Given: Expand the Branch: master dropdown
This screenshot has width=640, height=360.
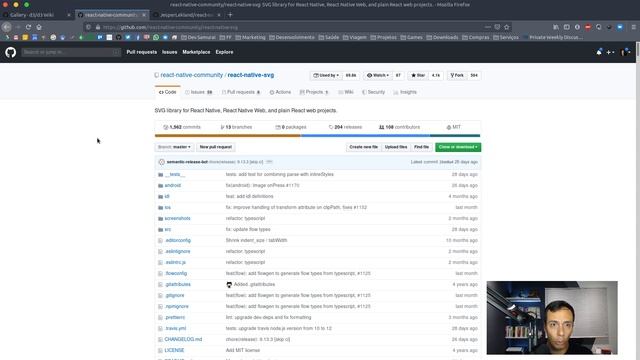Looking at the screenshot, I should click(174, 147).
